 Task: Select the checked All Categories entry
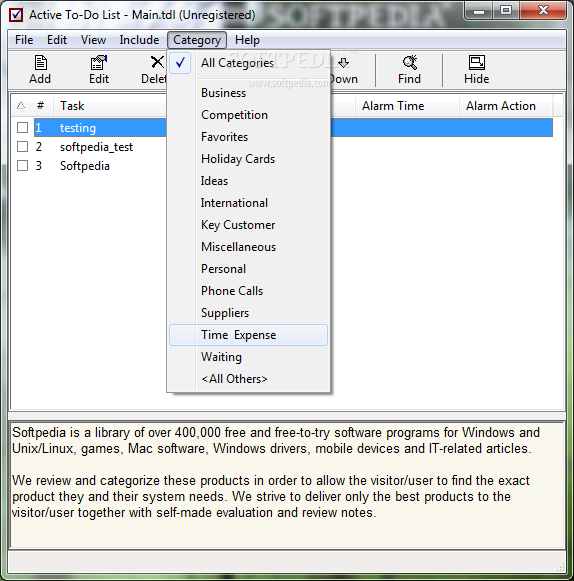pyautogui.click(x=248, y=63)
